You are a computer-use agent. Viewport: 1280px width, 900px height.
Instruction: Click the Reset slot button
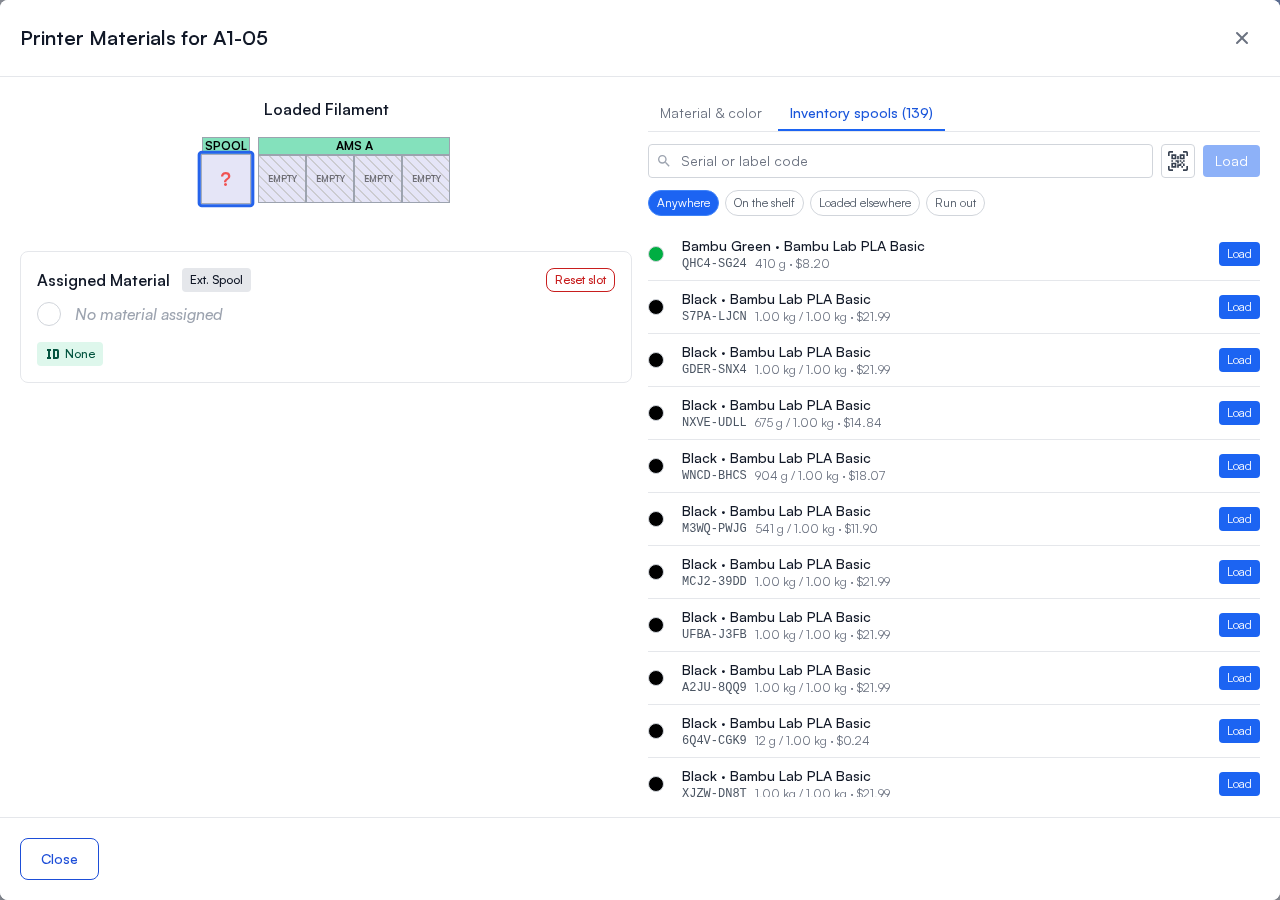580,280
